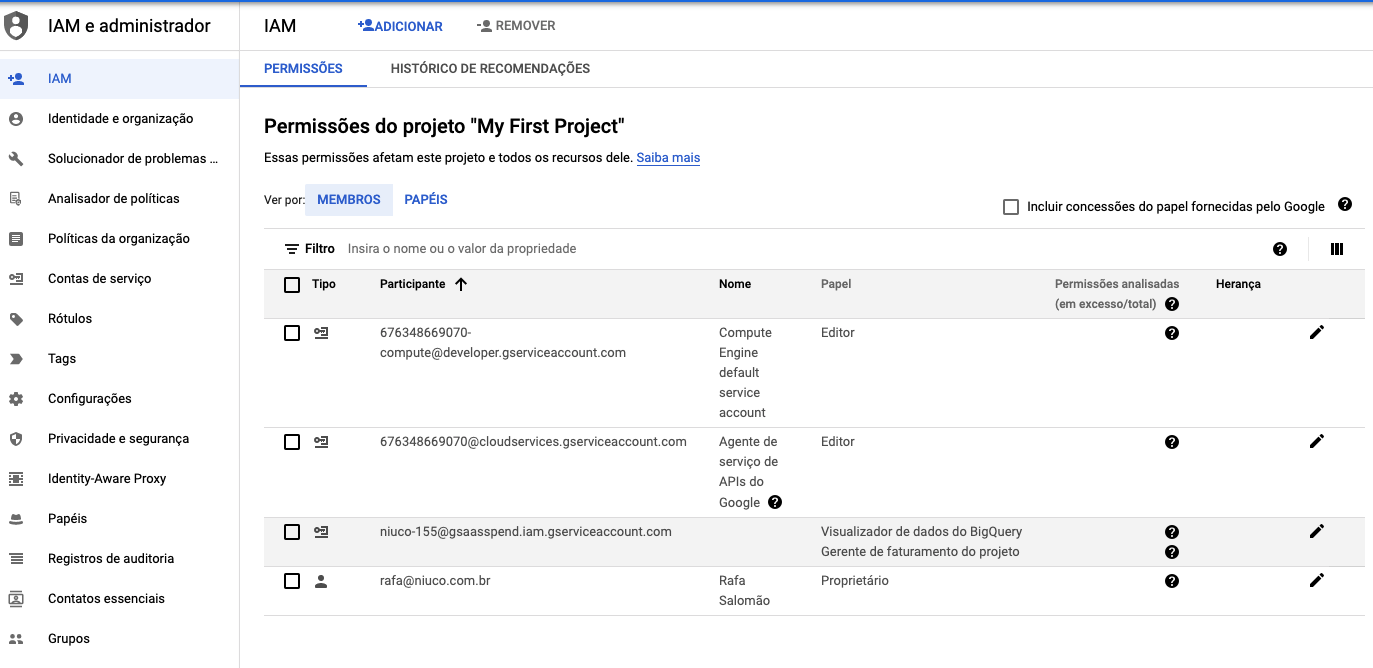Sort by Participante column arrow
This screenshot has height=668, width=1373.
(461, 284)
